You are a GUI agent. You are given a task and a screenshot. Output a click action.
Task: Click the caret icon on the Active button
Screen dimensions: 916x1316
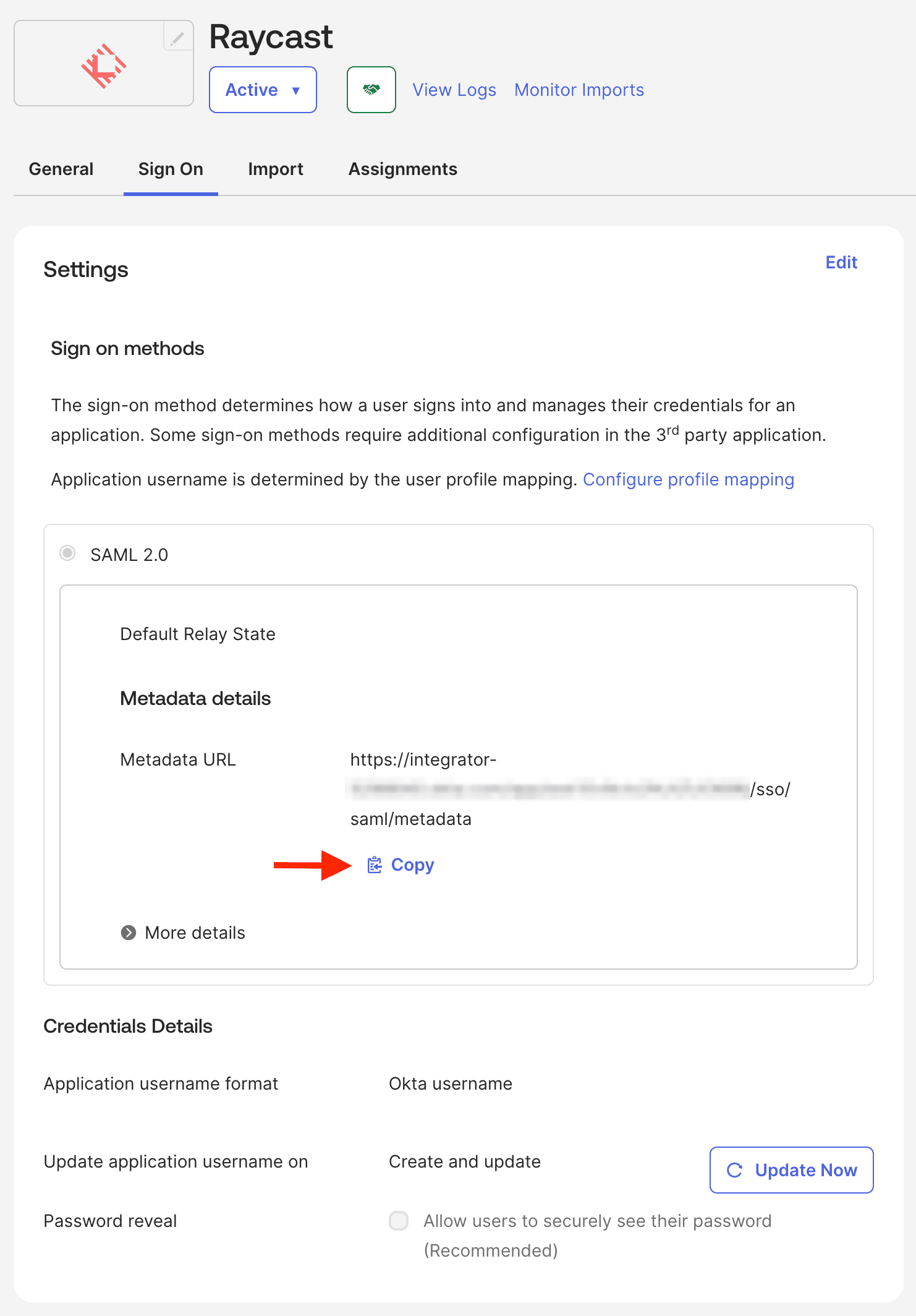point(296,90)
